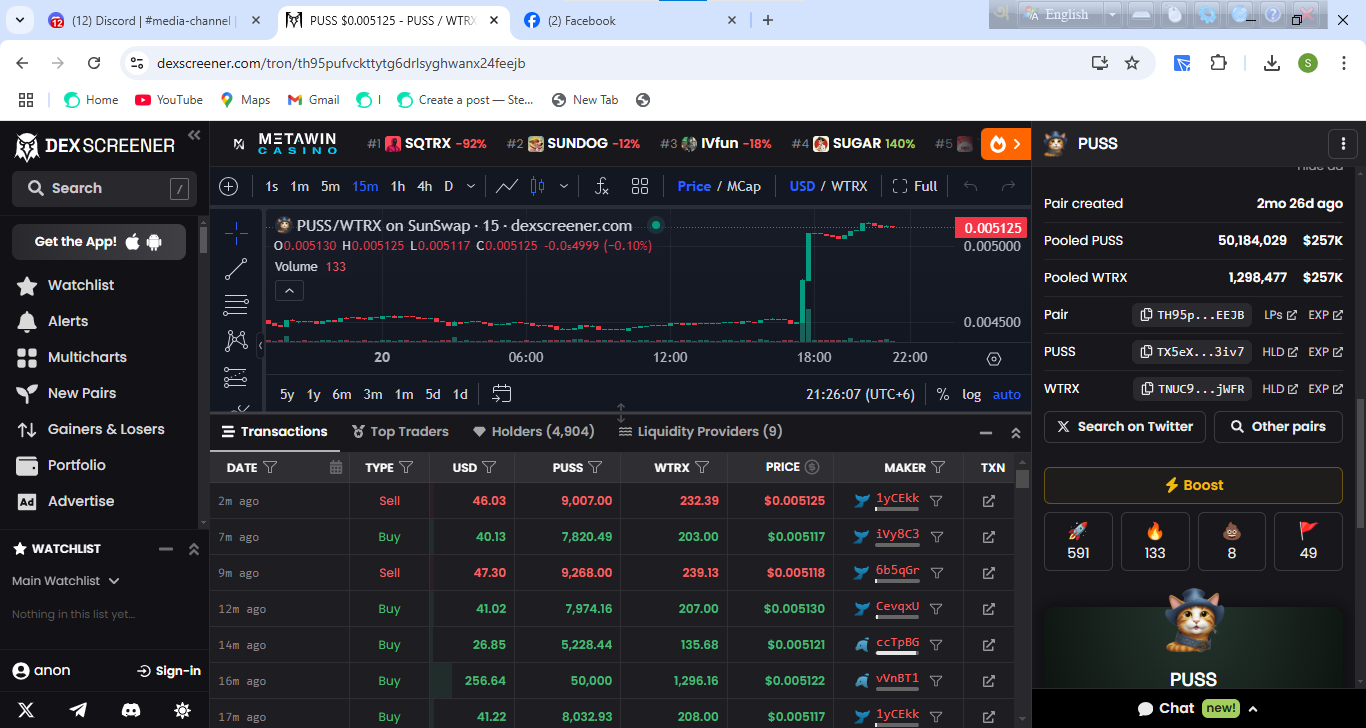Open the chart indicators (fx) menu
1366x728 pixels.
coord(601,186)
